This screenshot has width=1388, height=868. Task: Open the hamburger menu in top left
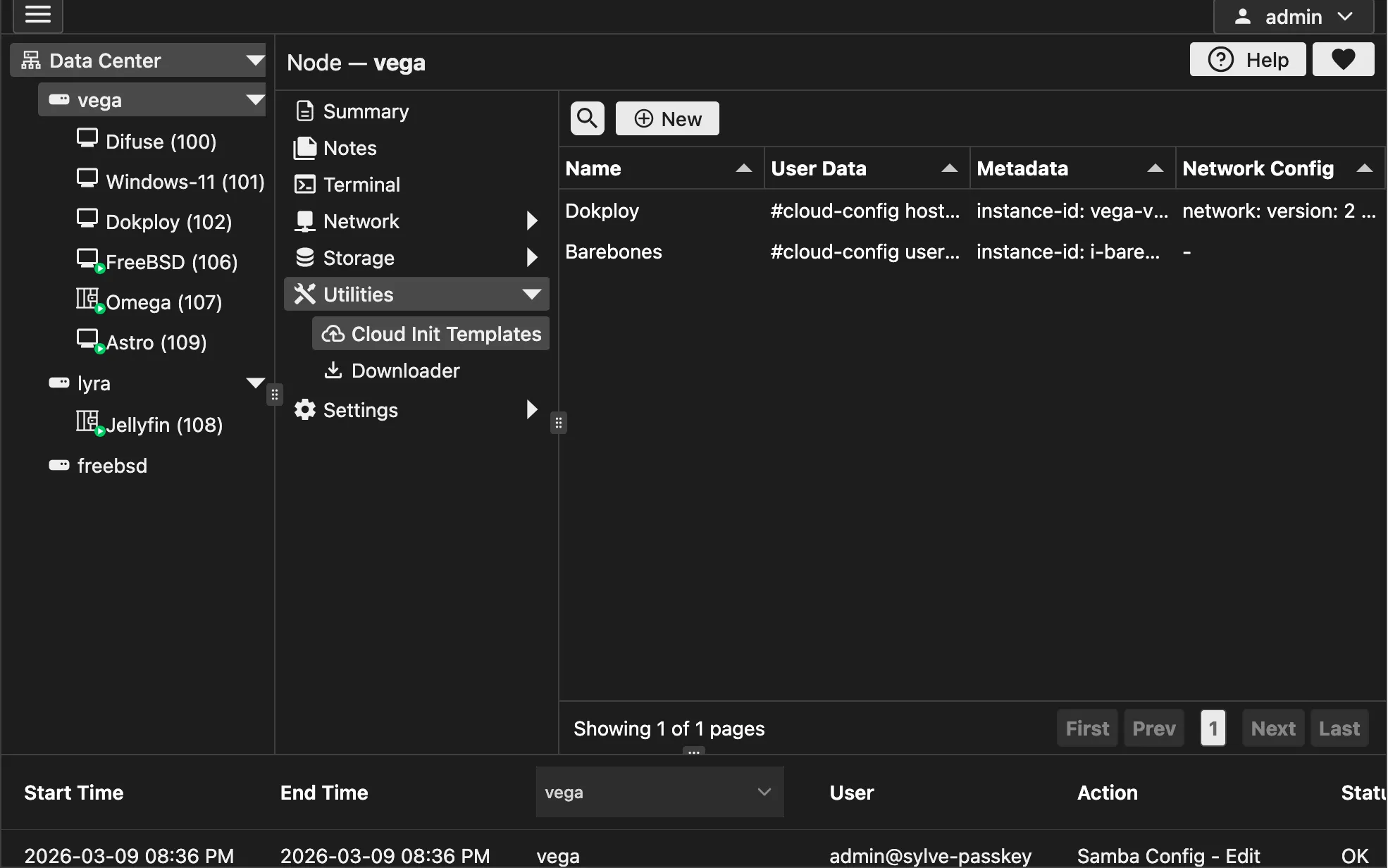(x=37, y=15)
